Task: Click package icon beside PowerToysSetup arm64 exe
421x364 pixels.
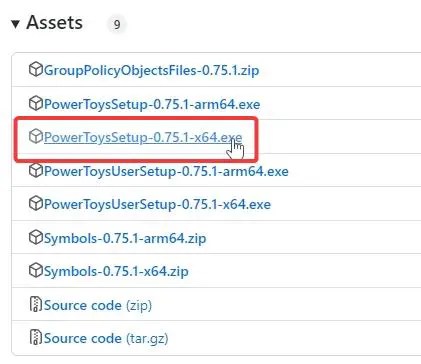Action: 35,103
